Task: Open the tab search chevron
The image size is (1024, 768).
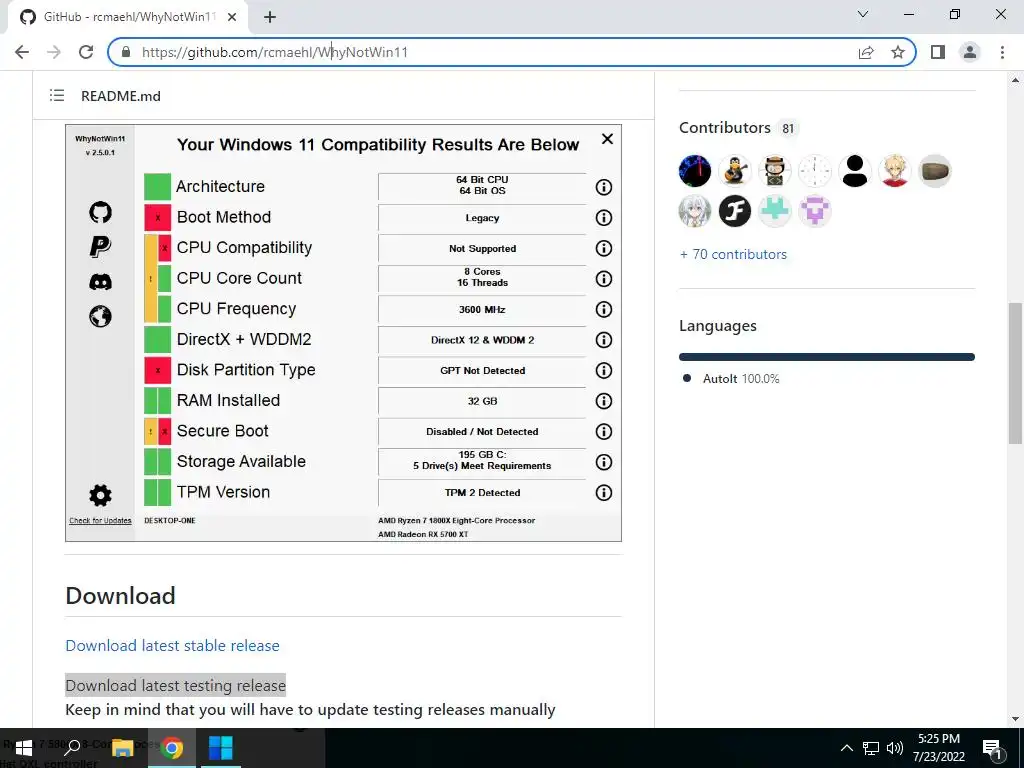Action: pyautogui.click(x=863, y=14)
